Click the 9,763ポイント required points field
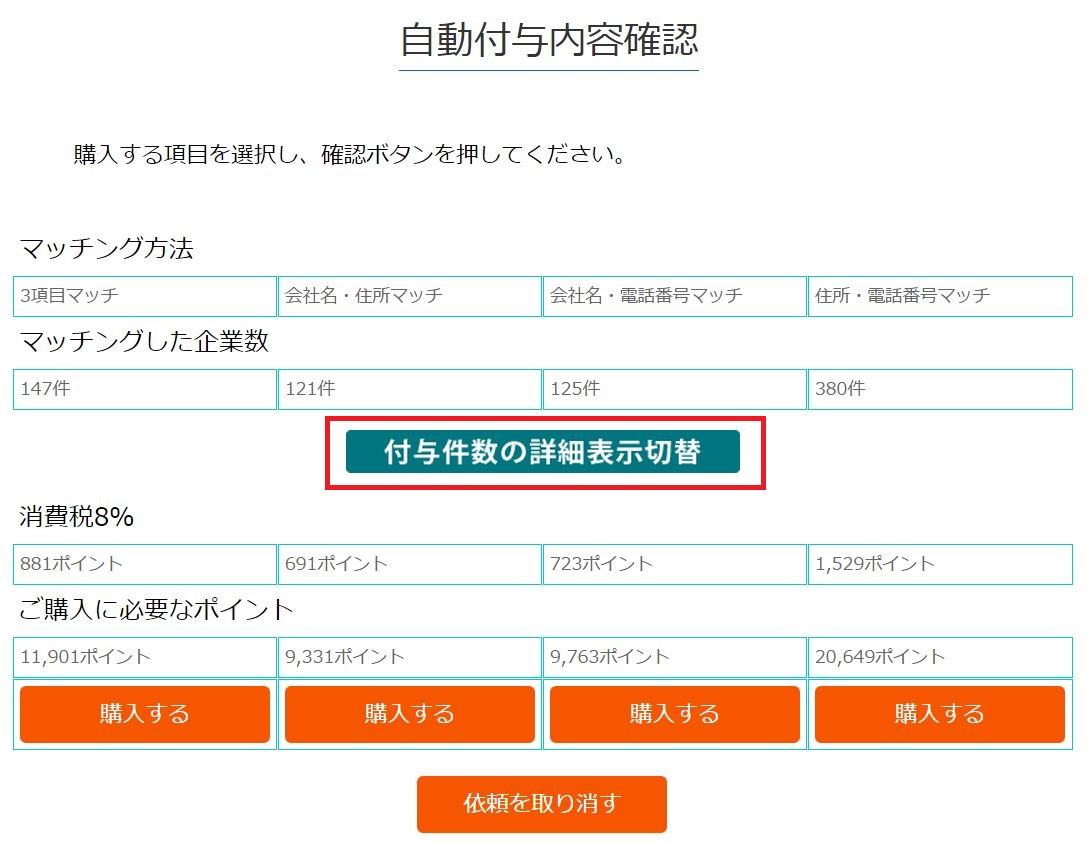This screenshot has width=1089, height=842. 675,657
